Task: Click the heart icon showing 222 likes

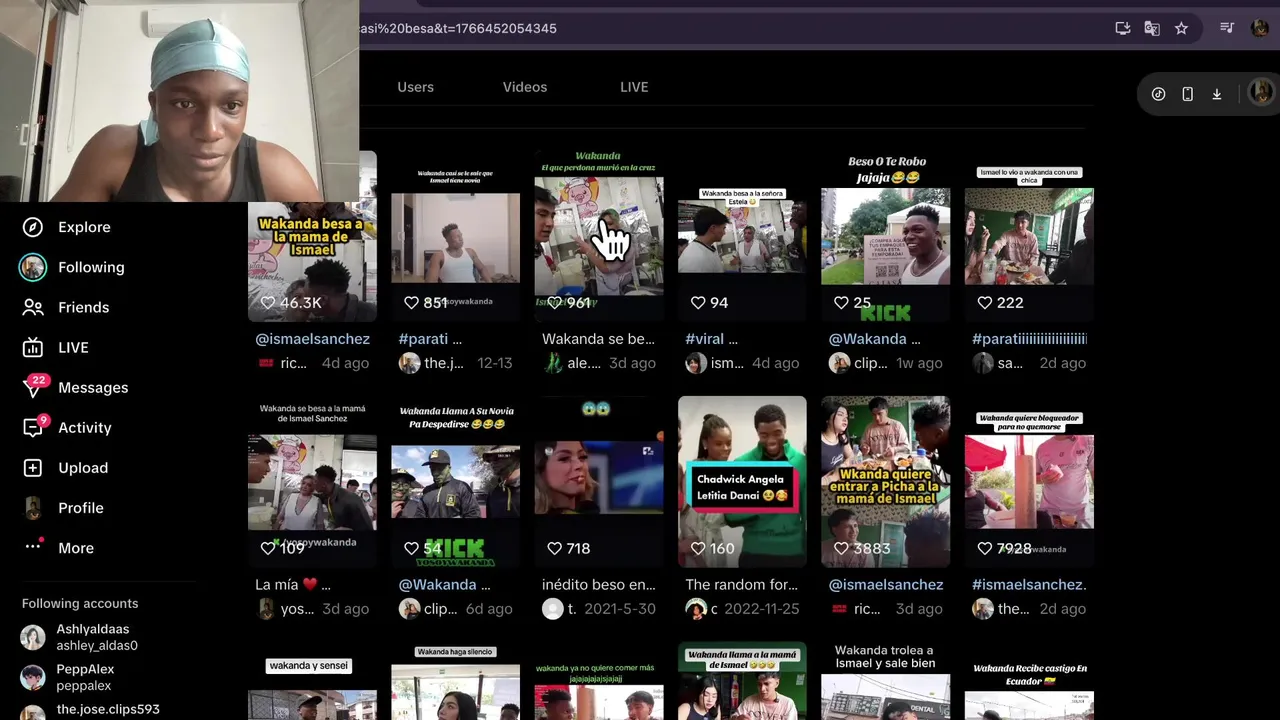Action: pos(985,302)
